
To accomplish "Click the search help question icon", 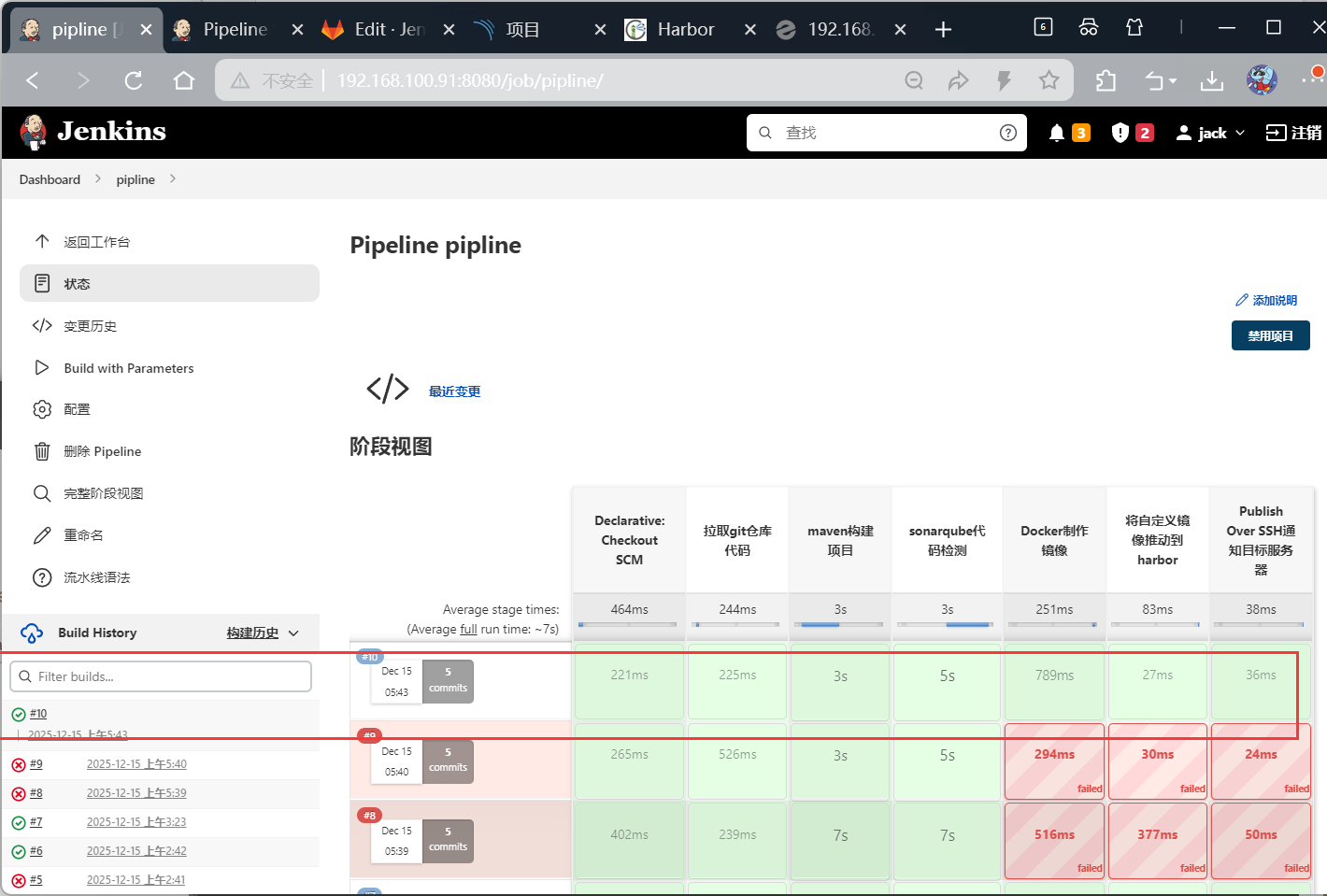I will pos(1007,133).
